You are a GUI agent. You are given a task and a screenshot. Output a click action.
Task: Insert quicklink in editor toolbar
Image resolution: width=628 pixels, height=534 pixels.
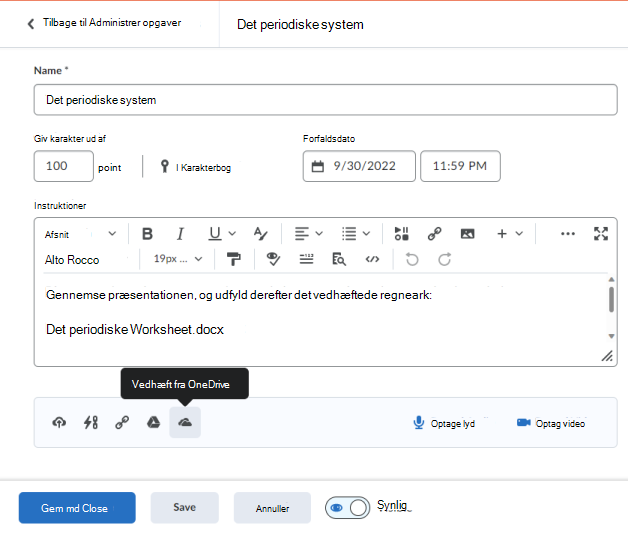point(434,234)
